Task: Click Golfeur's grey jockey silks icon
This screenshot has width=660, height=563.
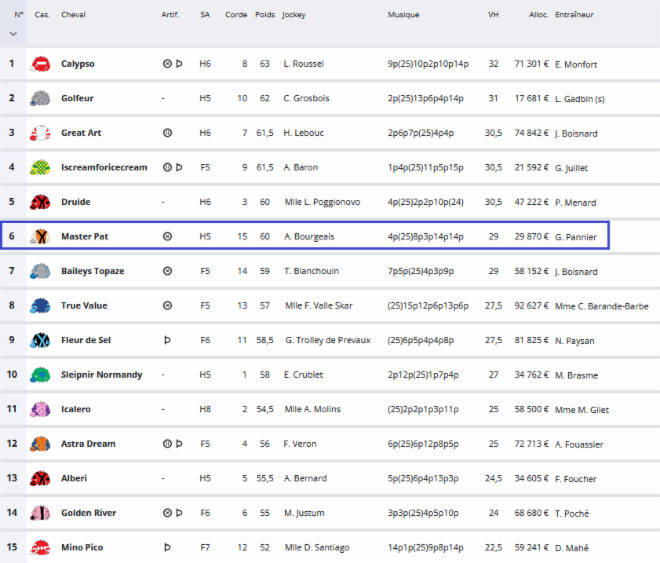Action: [x=41, y=98]
